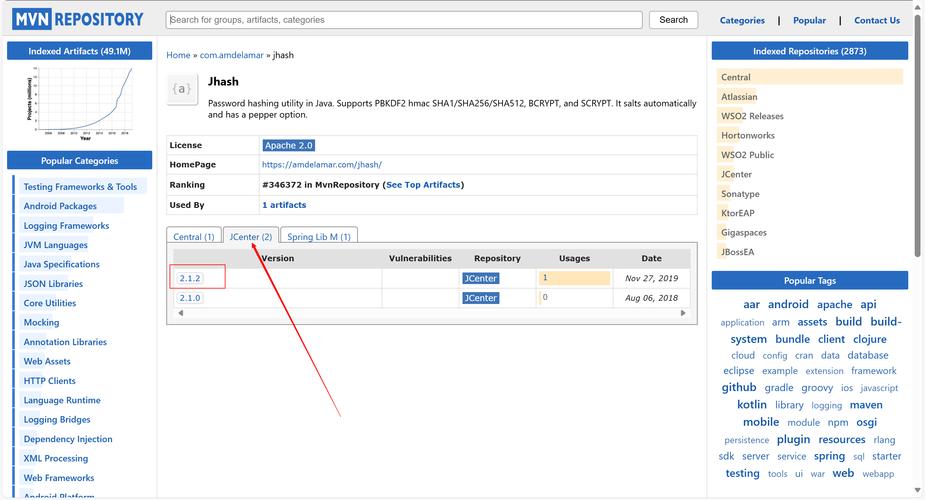Image resolution: width=925 pixels, height=500 pixels.
Task: Switch to the Central (1) tab
Action: 194,237
